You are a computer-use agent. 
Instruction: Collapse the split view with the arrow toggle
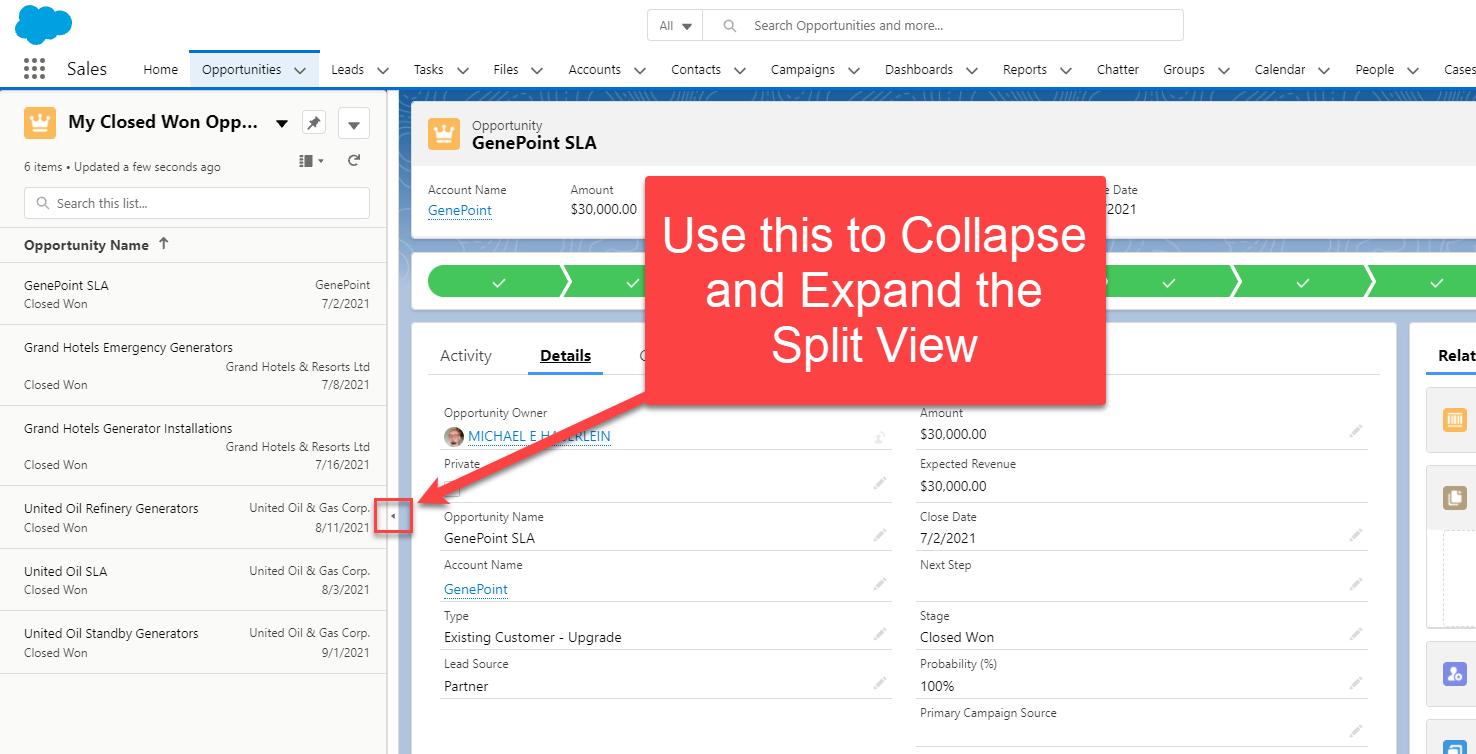point(393,515)
